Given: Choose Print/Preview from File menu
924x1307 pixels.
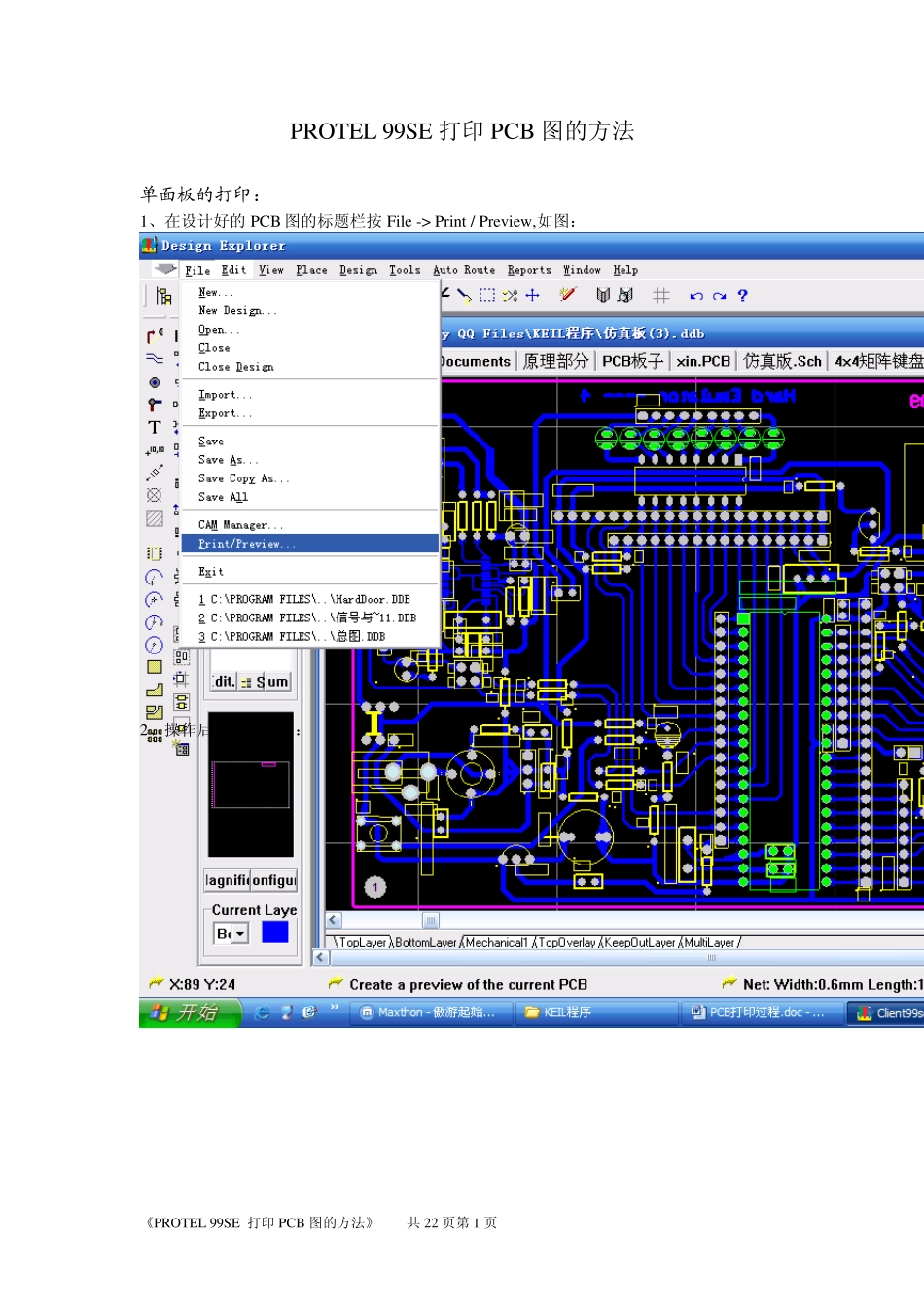Looking at the screenshot, I should click(x=310, y=544).
